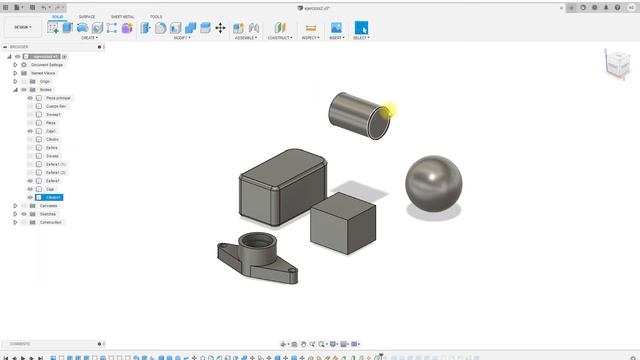The width and height of the screenshot is (640, 360).
Task: Toggle visibility eye of Cilindro1 body
Action: [30, 197]
